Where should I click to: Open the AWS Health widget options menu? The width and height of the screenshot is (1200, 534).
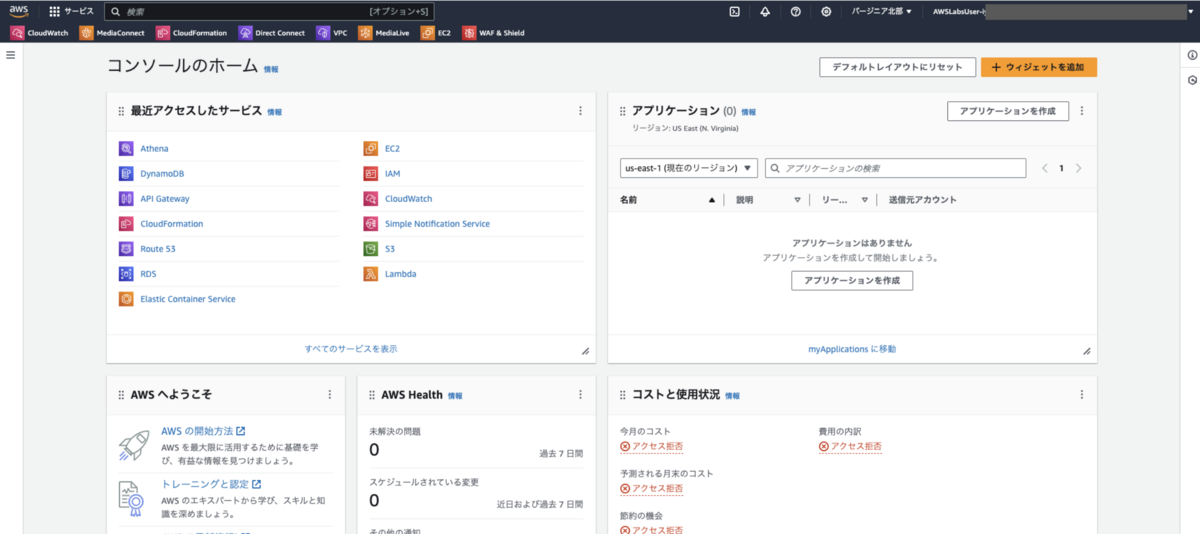pyautogui.click(x=580, y=394)
